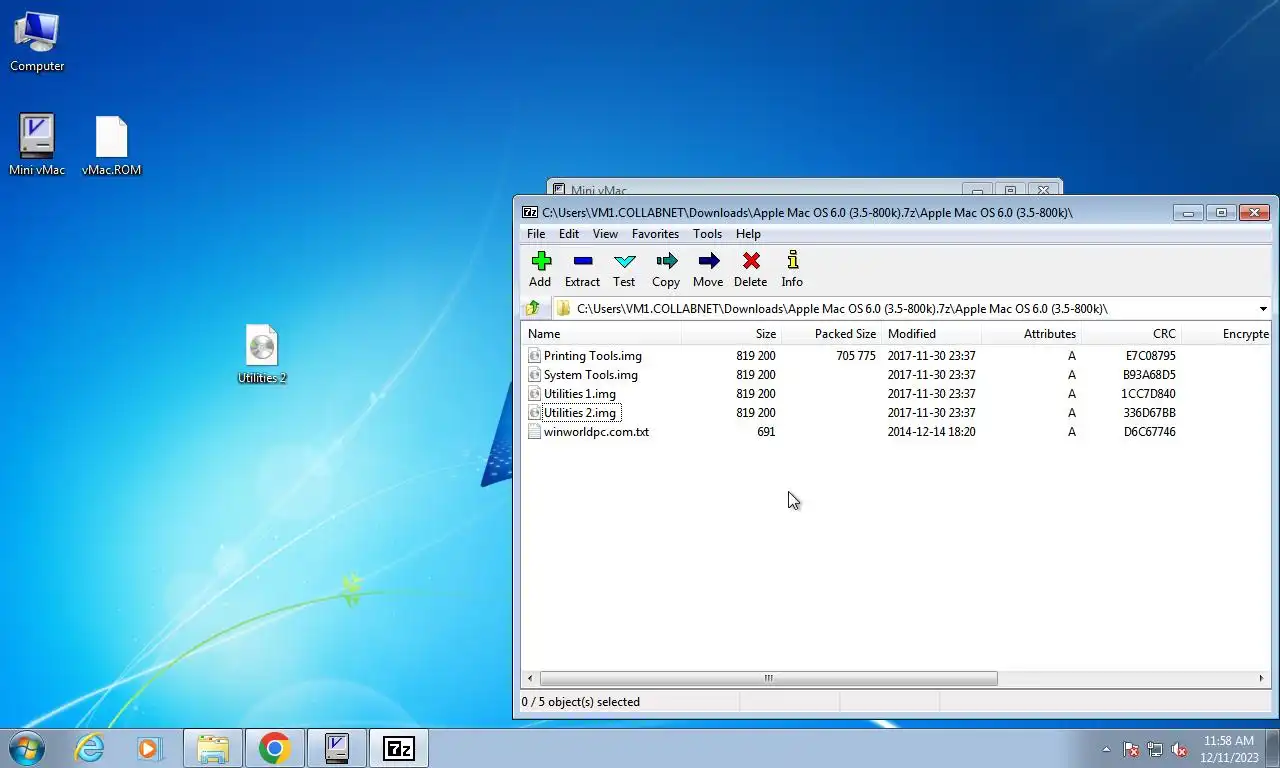This screenshot has width=1280, height=768.
Task: Click the status text 0 / 5 object(s) selected
Action: pos(581,702)
